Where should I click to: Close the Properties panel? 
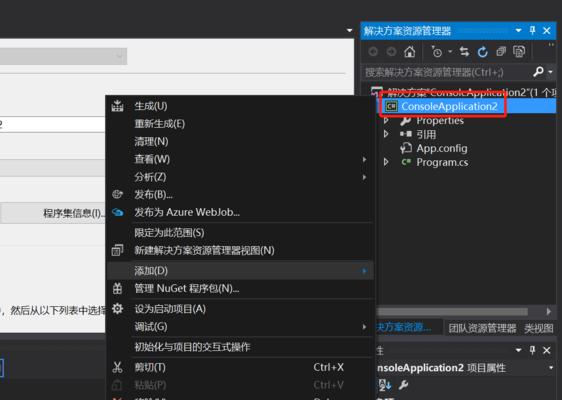[x=547, y=350]
